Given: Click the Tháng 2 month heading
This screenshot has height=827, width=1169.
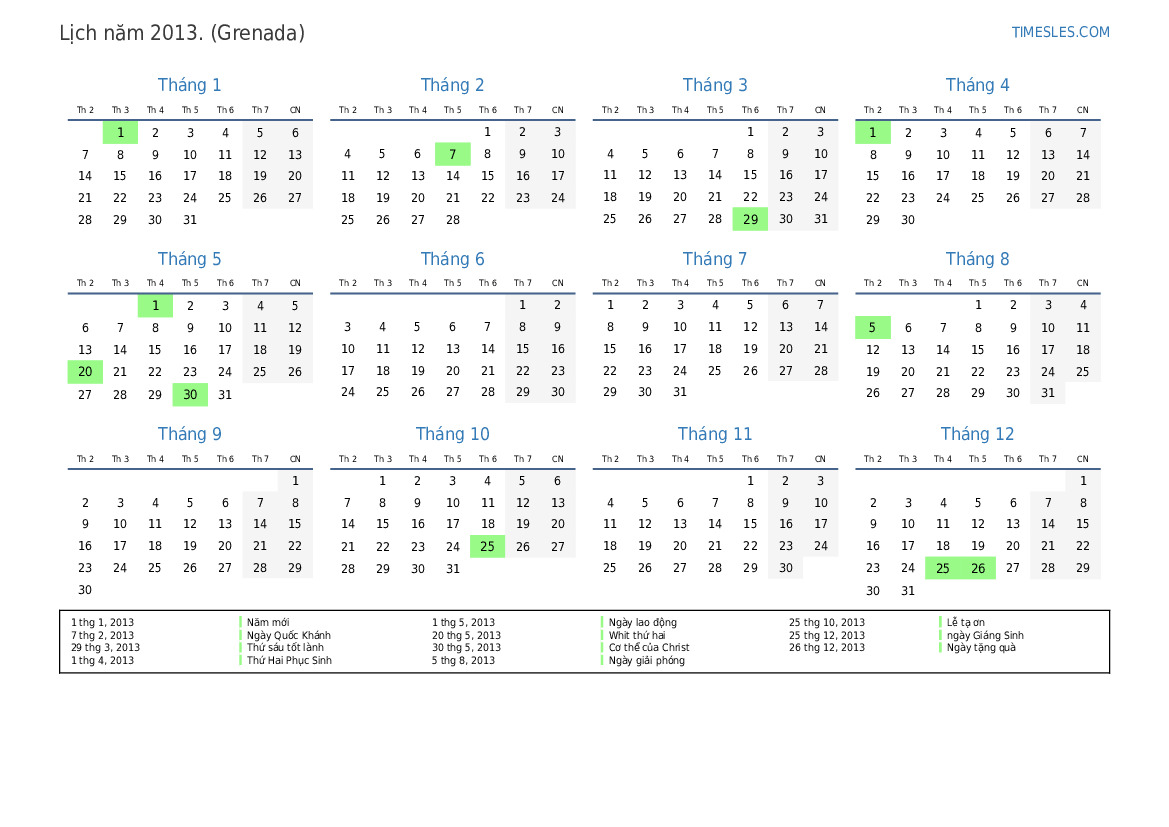Looking at the screenshot, I should [453, 85].
